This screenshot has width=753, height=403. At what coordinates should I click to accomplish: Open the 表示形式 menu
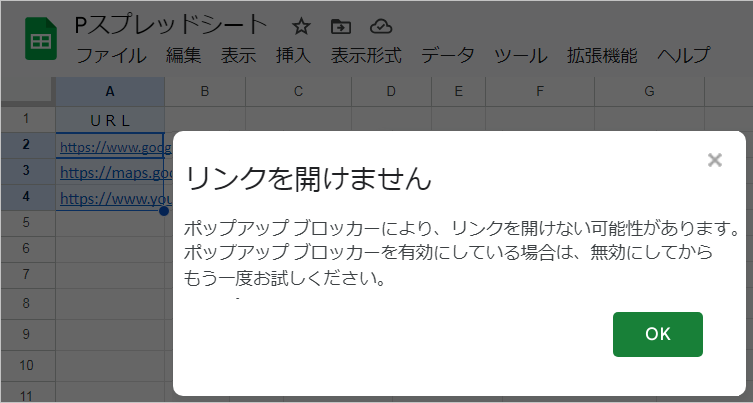(366, 55)
